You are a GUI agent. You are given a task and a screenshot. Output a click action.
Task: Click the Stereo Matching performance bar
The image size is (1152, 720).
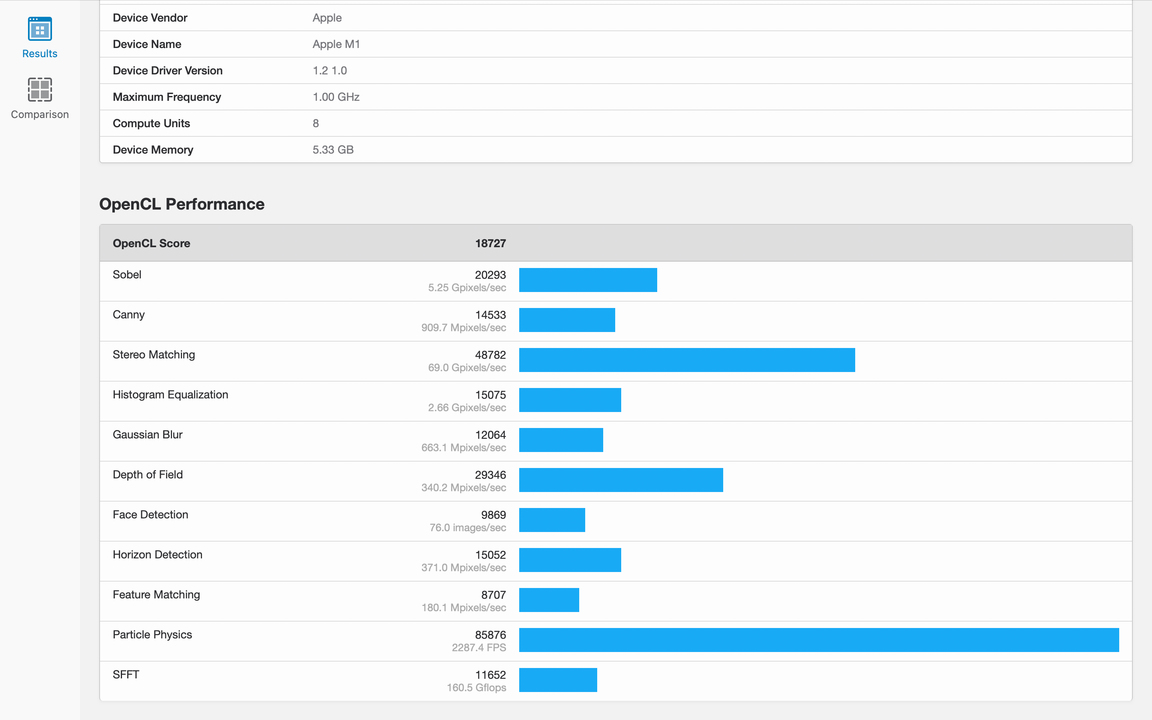click(x=686, y=360)
